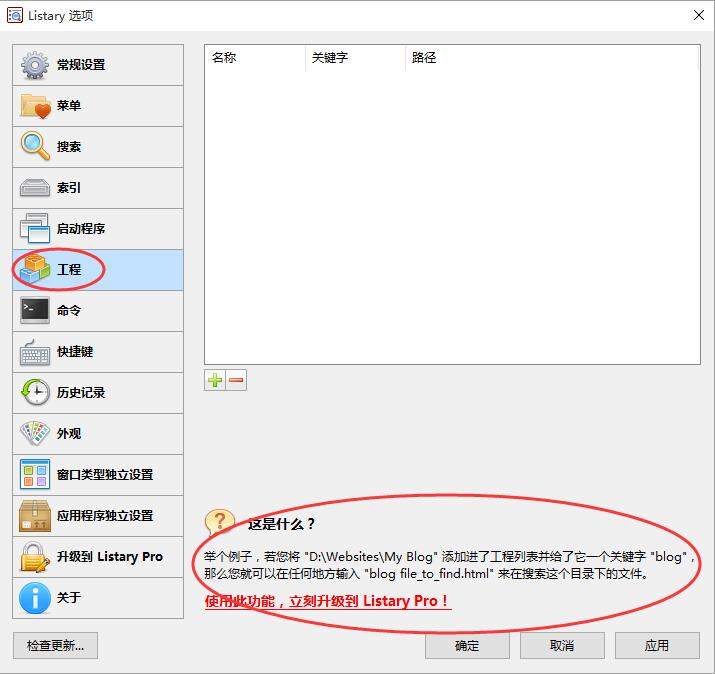Select the 工程 blocks icon

tap(35, 270)
